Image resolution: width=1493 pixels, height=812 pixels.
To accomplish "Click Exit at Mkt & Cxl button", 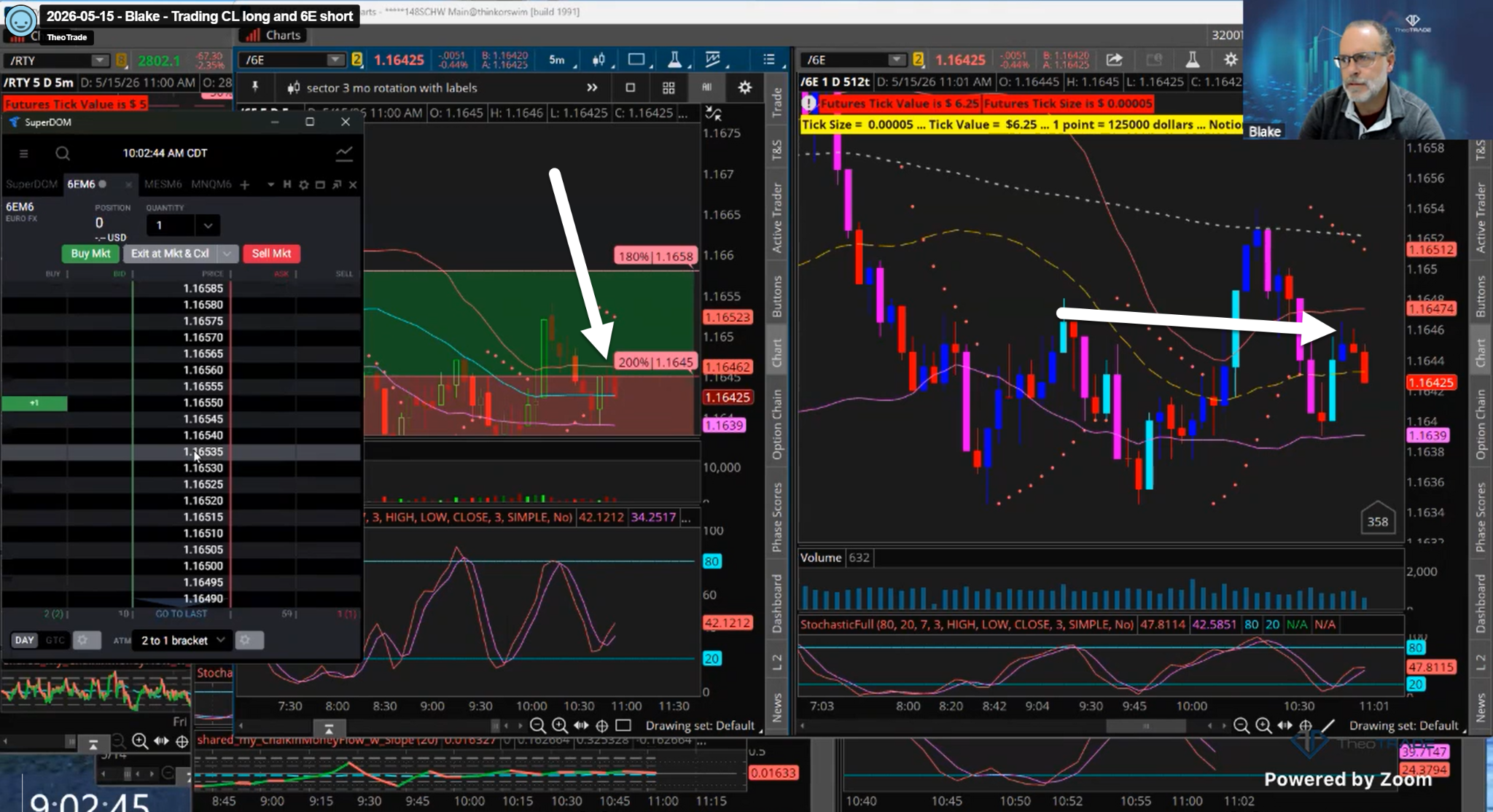I will pos(170,253).
